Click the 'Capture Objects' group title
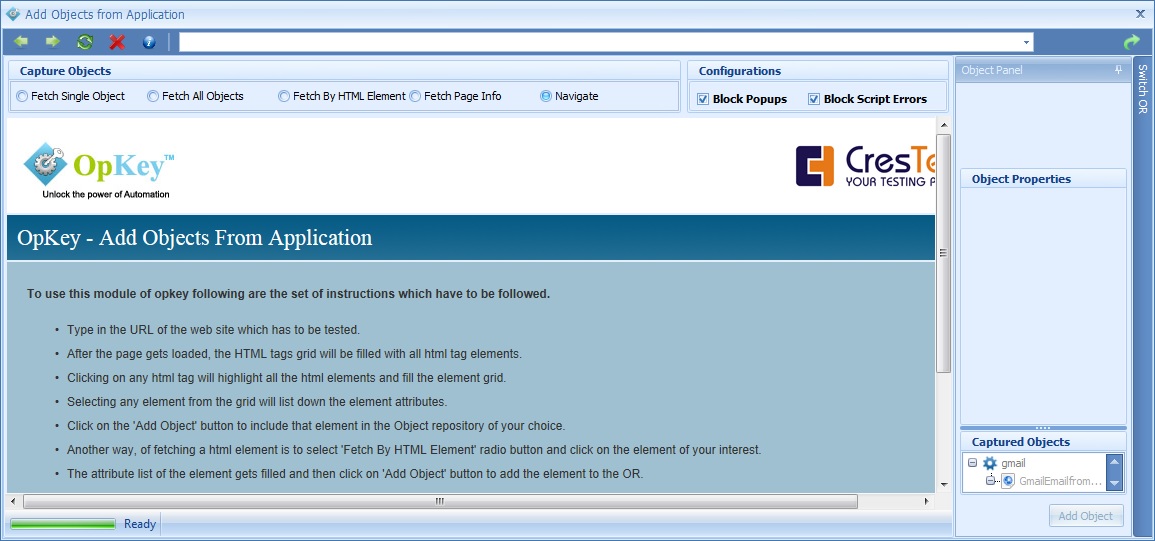This screenshot has height=541, width=1155. tap(65, 71)
